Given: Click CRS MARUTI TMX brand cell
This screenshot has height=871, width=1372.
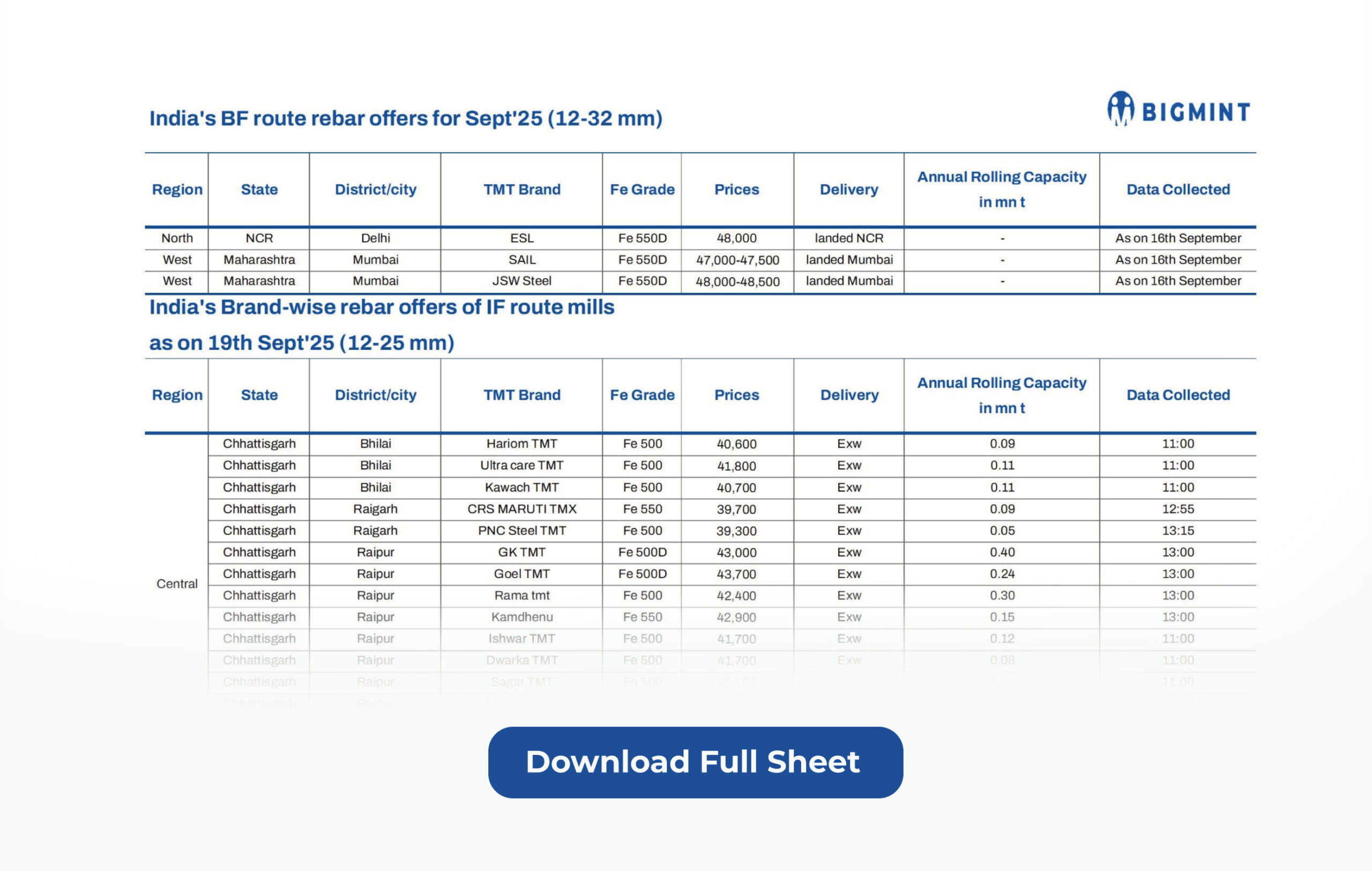Looking at the screenshot, I should point(521,509).
